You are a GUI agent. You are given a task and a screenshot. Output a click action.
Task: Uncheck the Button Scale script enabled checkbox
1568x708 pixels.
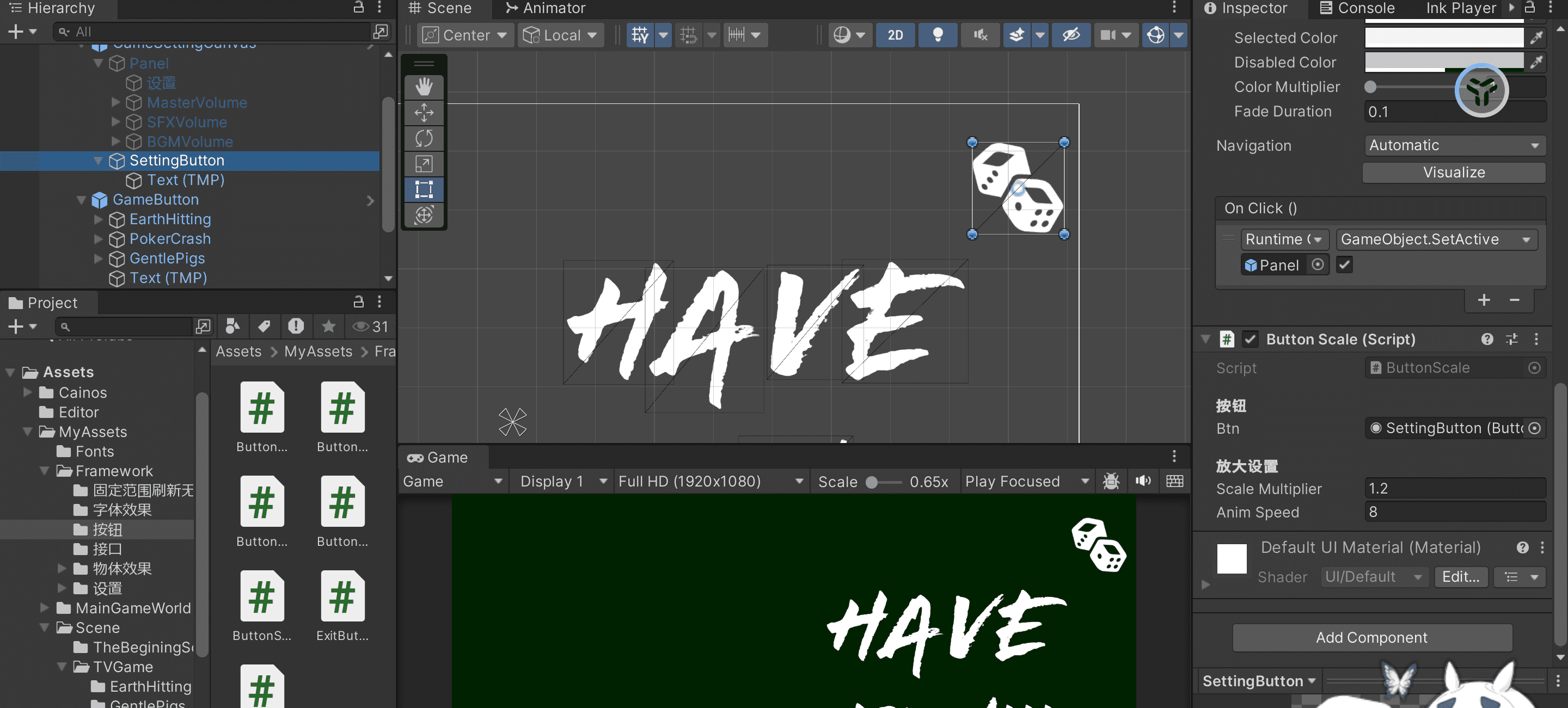click(1249, 339)
